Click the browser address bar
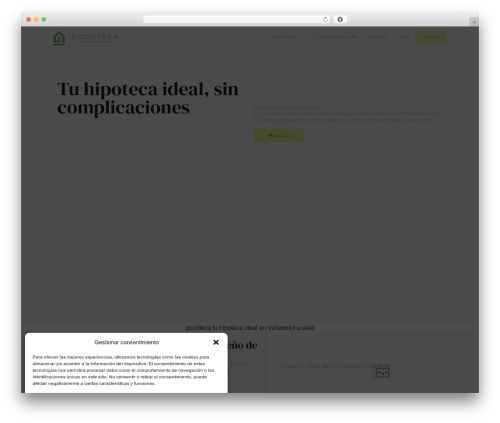 pyautogui.click(x=237, y=19)
